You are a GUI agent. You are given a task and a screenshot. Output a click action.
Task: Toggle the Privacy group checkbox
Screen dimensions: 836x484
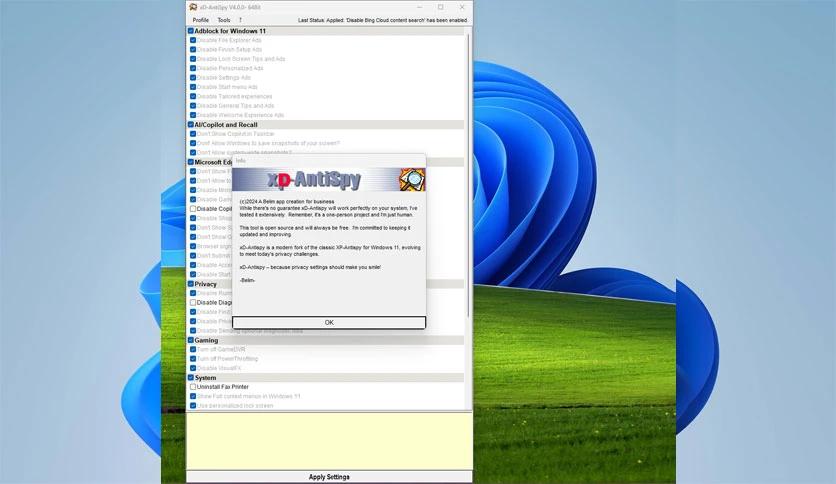coord(191,284)
